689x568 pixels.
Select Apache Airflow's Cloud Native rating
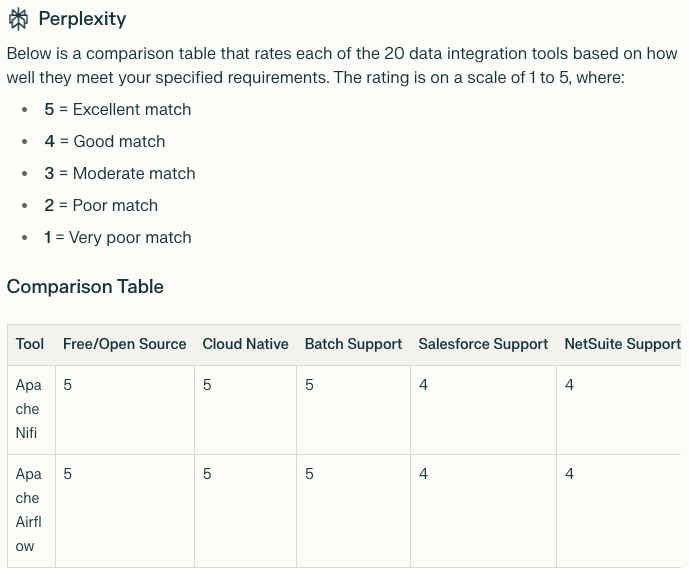click(207, 474)
